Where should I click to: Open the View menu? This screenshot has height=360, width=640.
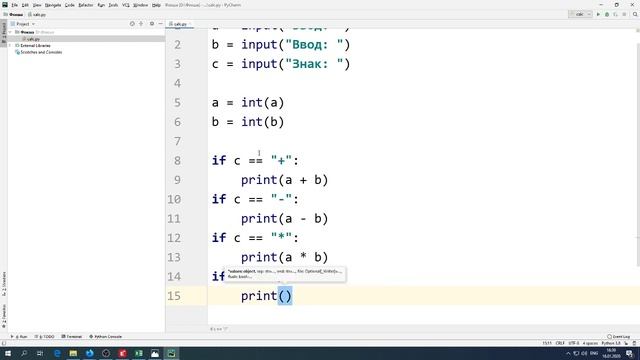point(37,5)
